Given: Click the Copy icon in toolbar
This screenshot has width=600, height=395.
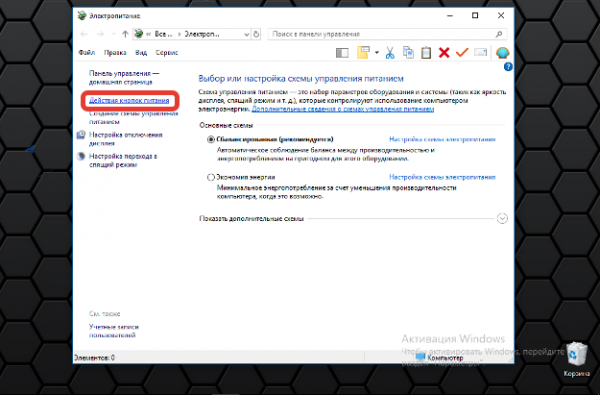Looking at the screenshot, I should tap(408, 52).
